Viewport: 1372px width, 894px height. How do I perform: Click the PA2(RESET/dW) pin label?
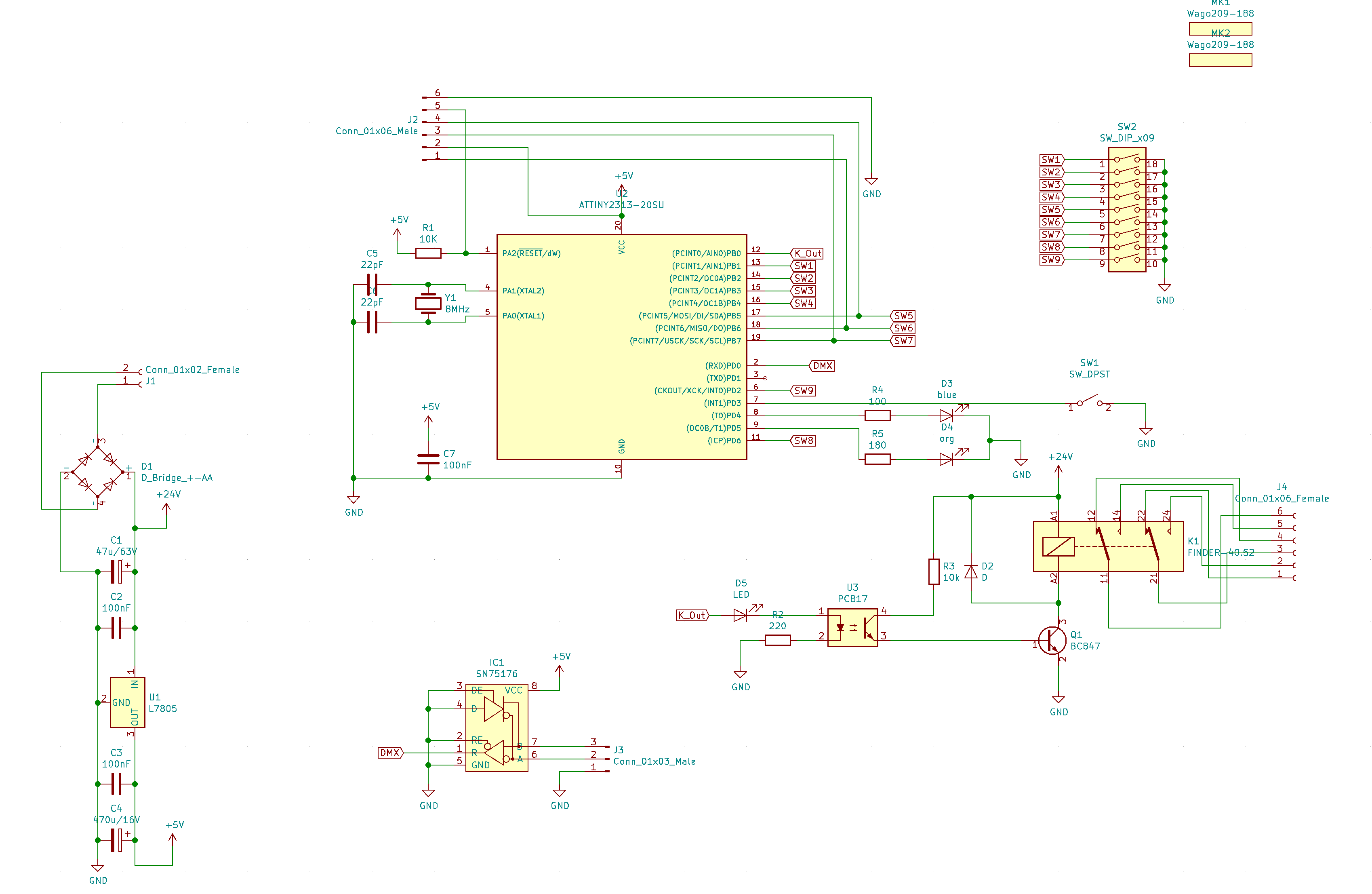531,253
